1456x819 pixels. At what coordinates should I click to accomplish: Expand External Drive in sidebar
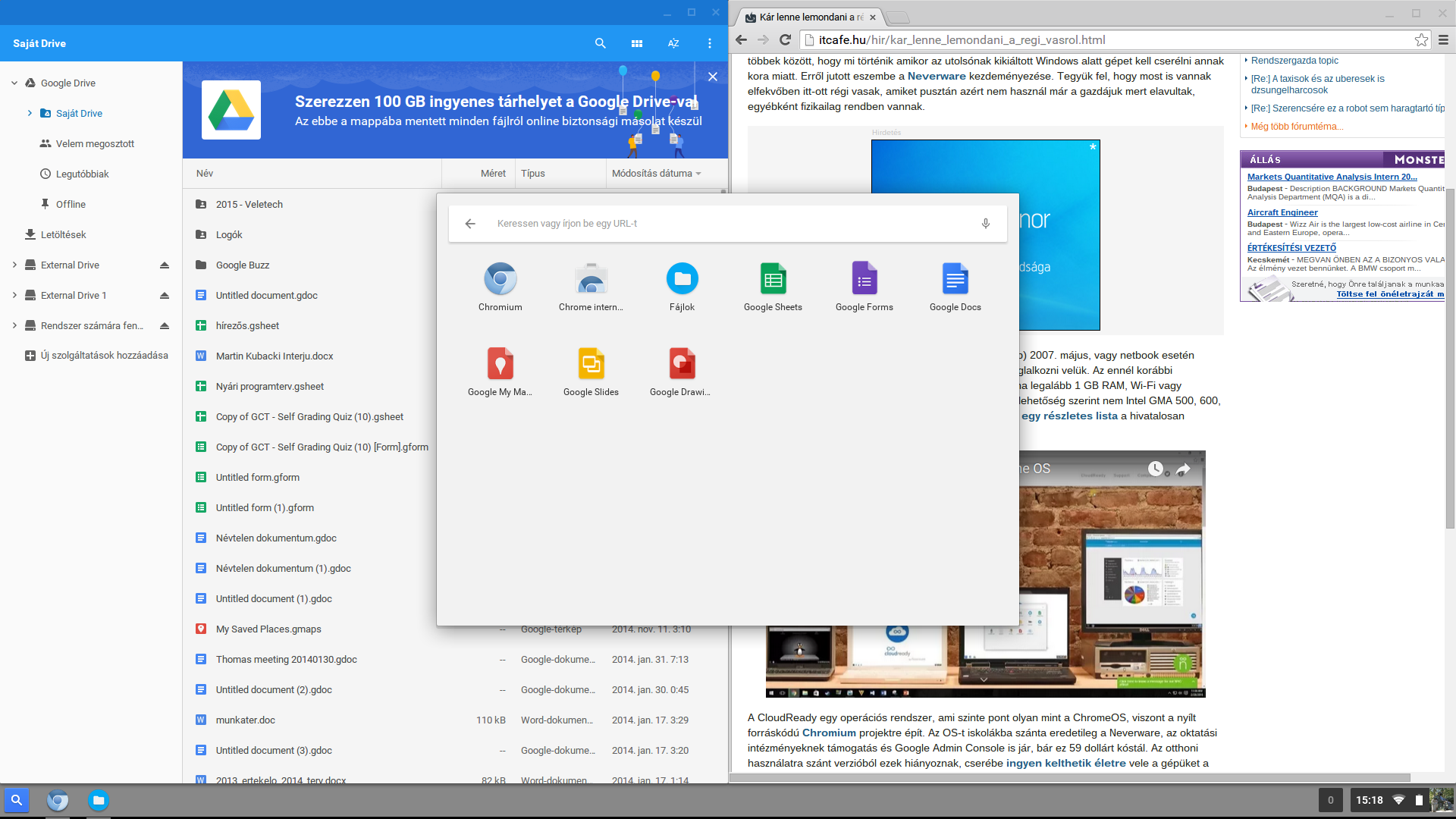coord(14,265)
